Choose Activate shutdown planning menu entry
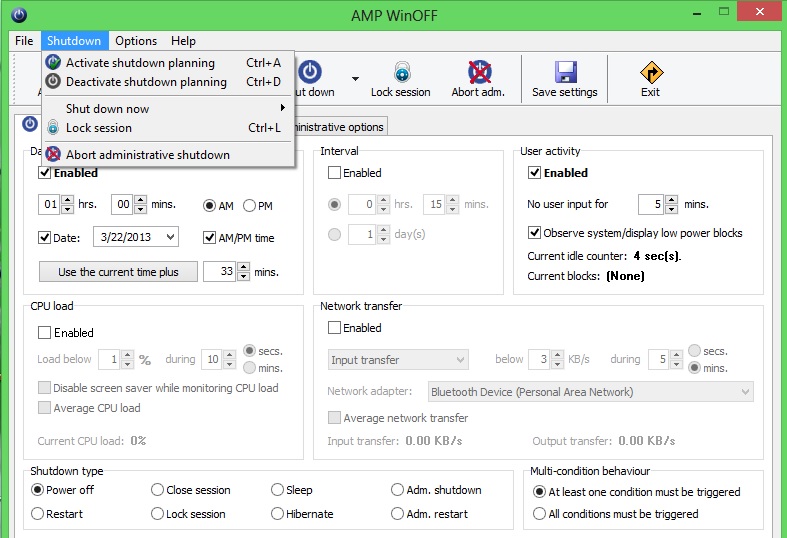 click(168, 63)
